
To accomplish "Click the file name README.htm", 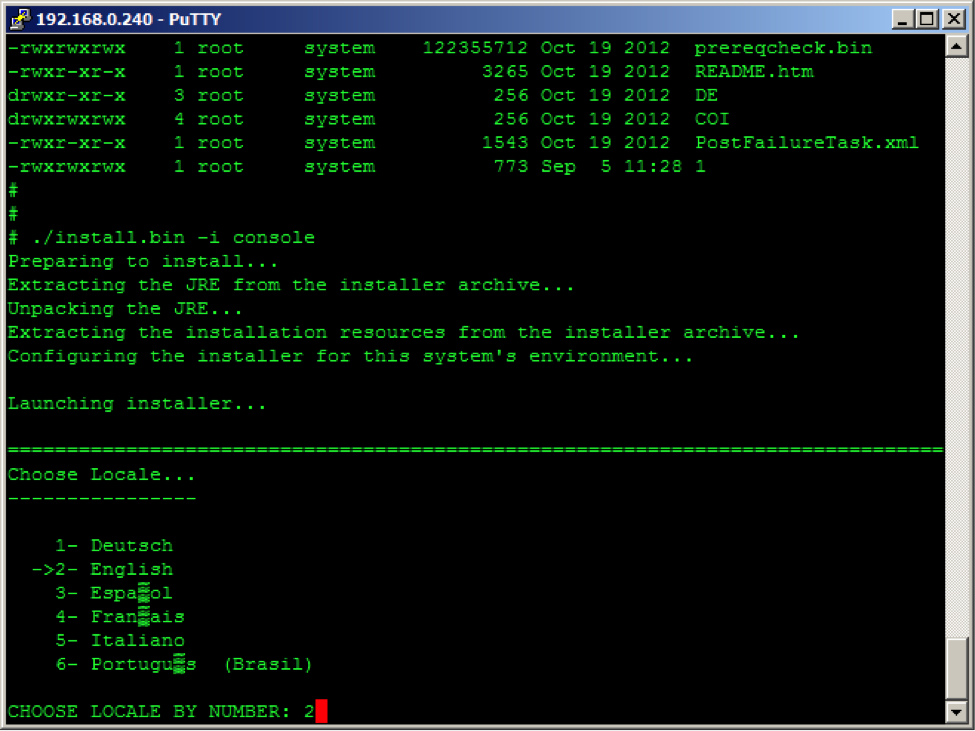I will coord(754,72).
